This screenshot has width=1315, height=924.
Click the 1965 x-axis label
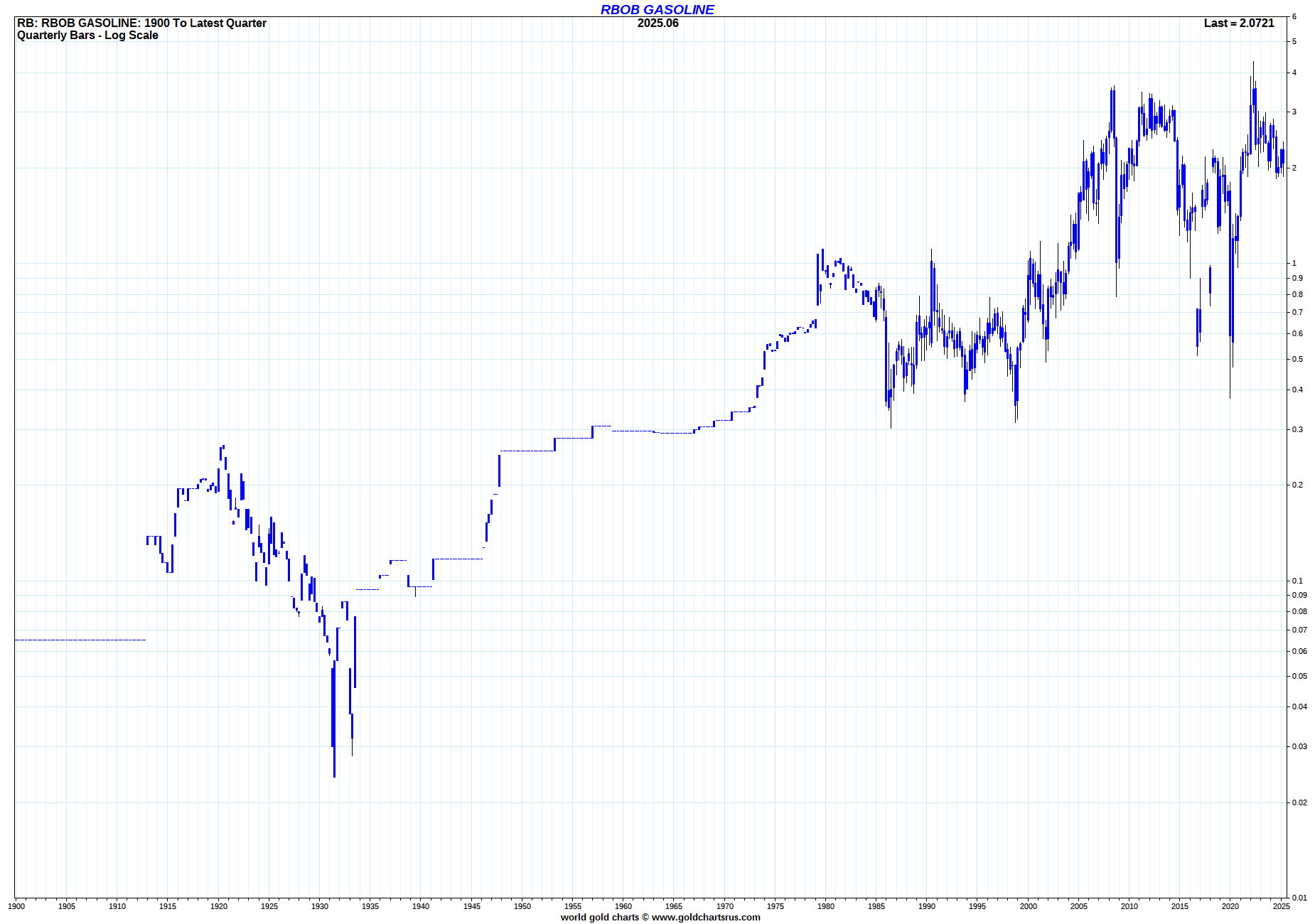pyautogui.click(x=674, y=906)
